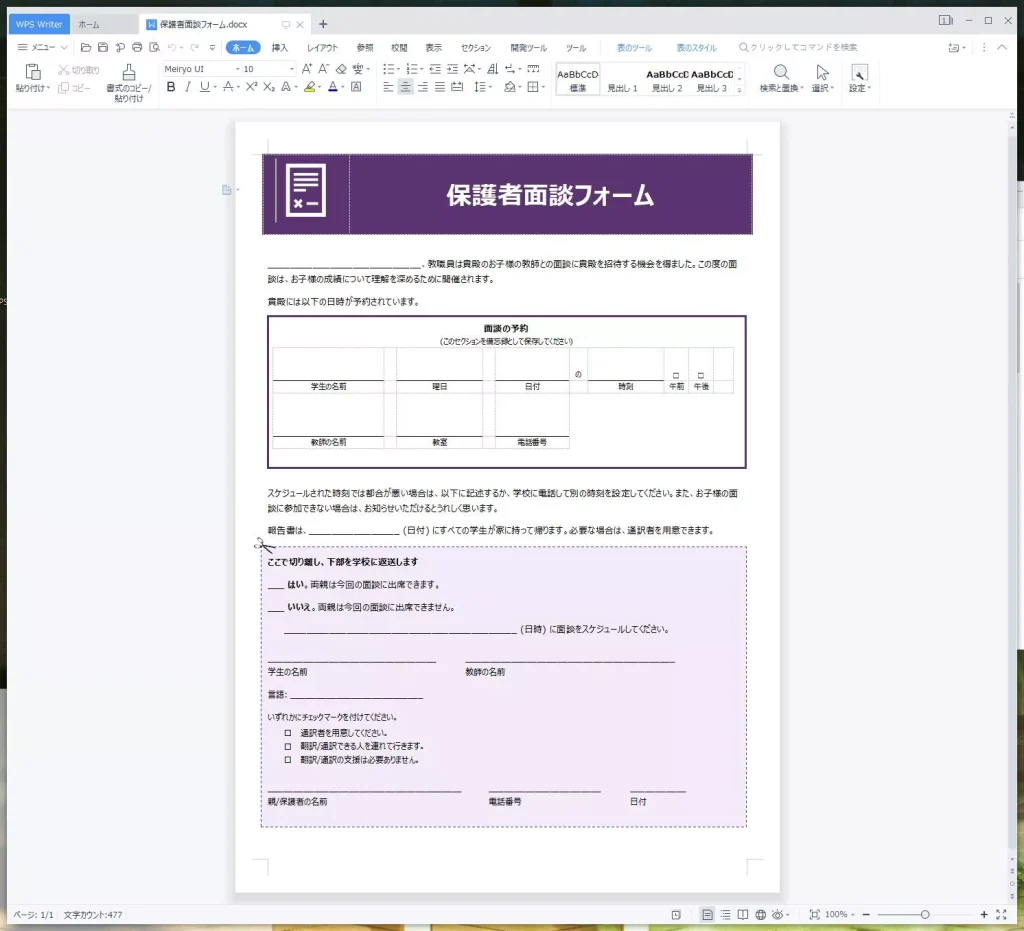Viewport: 1024px width, 931px height.
Task: Click the メニュー button at top left
Action: (x=42, y=48)
